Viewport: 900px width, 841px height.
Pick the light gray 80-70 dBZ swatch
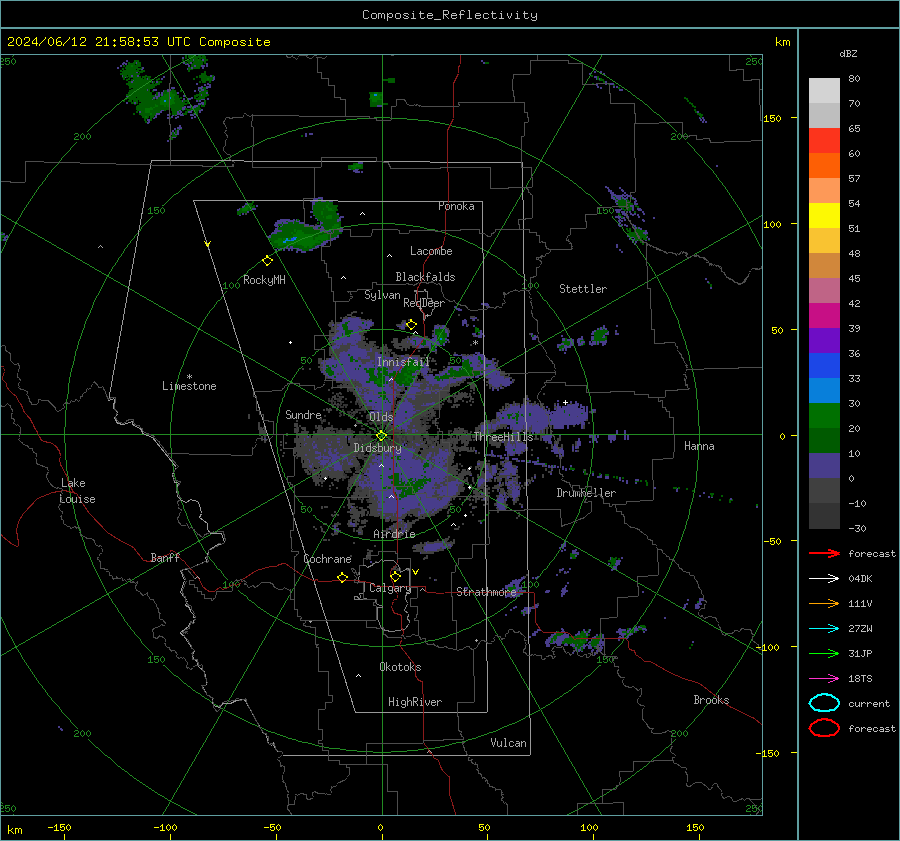(824, 91)
